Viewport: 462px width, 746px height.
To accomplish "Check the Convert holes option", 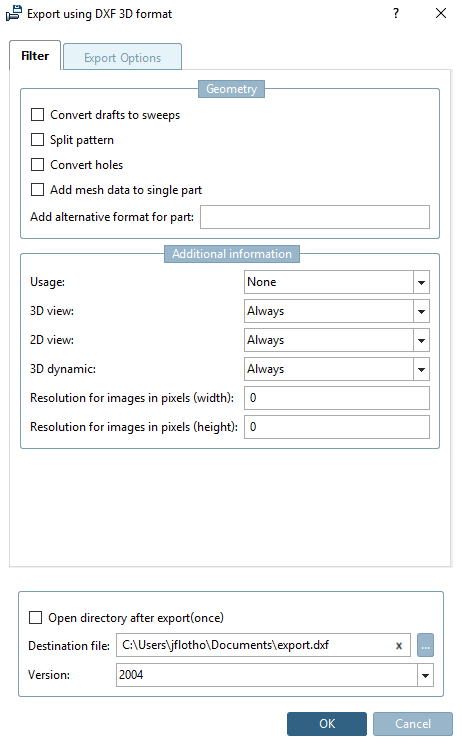I will 37,165.
